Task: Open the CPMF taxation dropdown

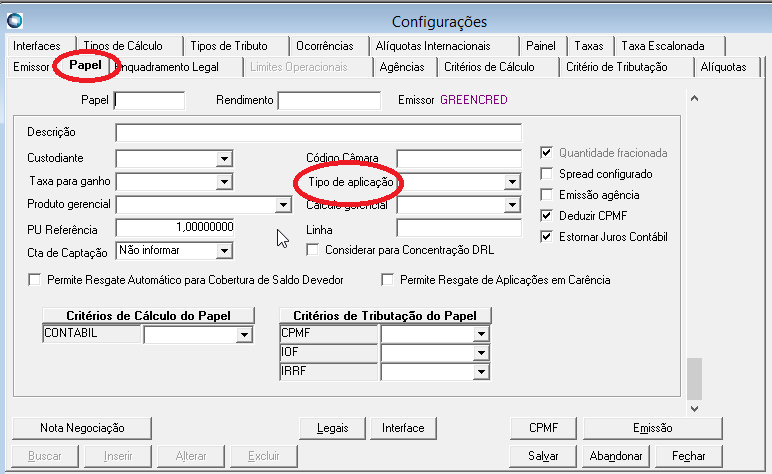Action: pos(481,334)
